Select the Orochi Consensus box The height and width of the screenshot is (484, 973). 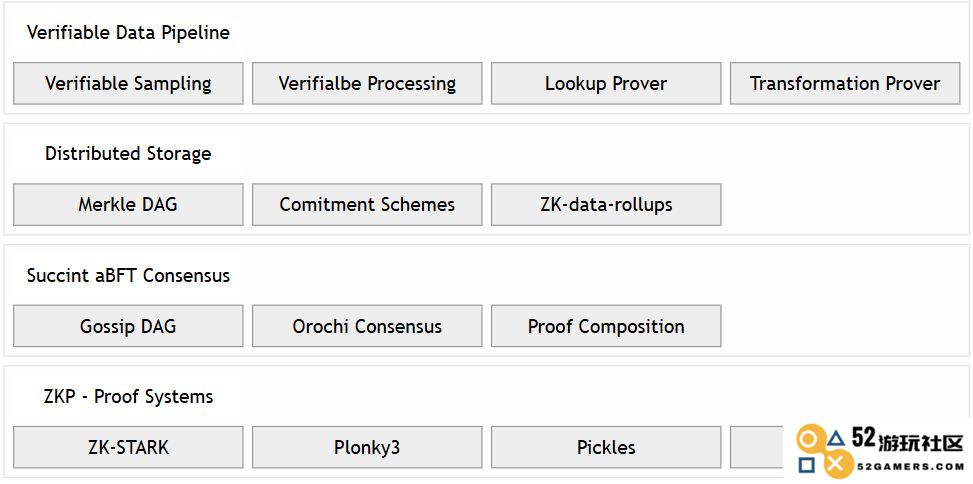[367, 326]
